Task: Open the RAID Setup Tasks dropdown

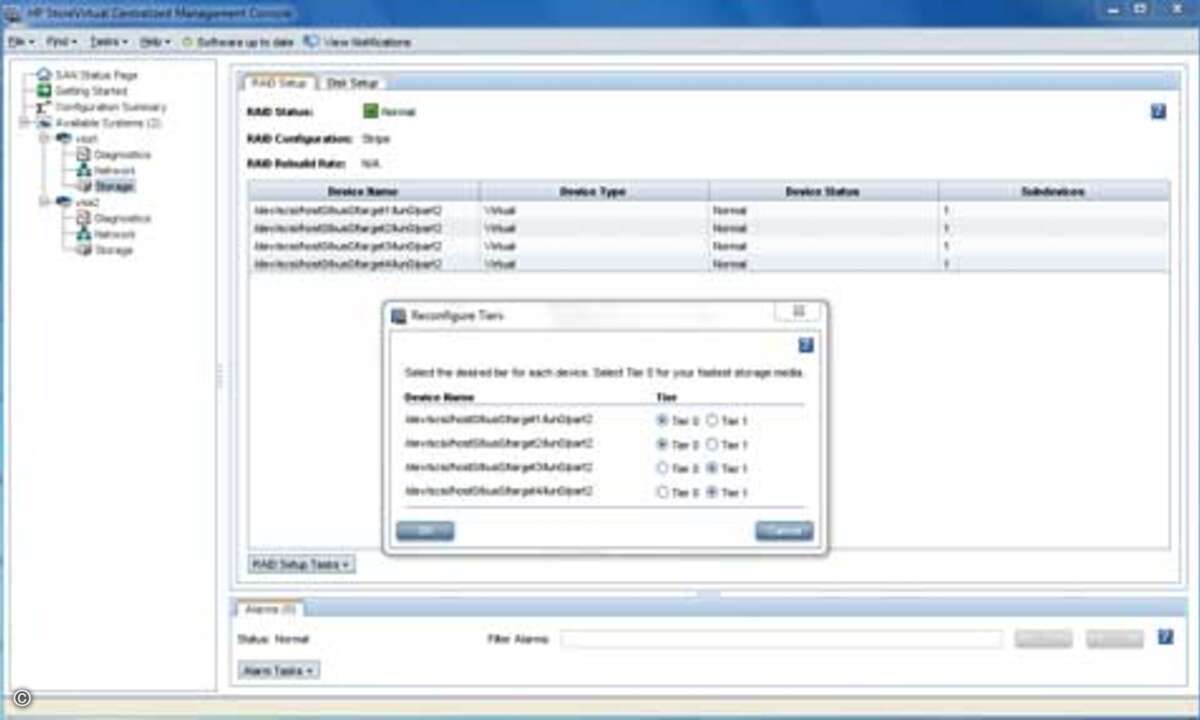Action: (301, 565)
